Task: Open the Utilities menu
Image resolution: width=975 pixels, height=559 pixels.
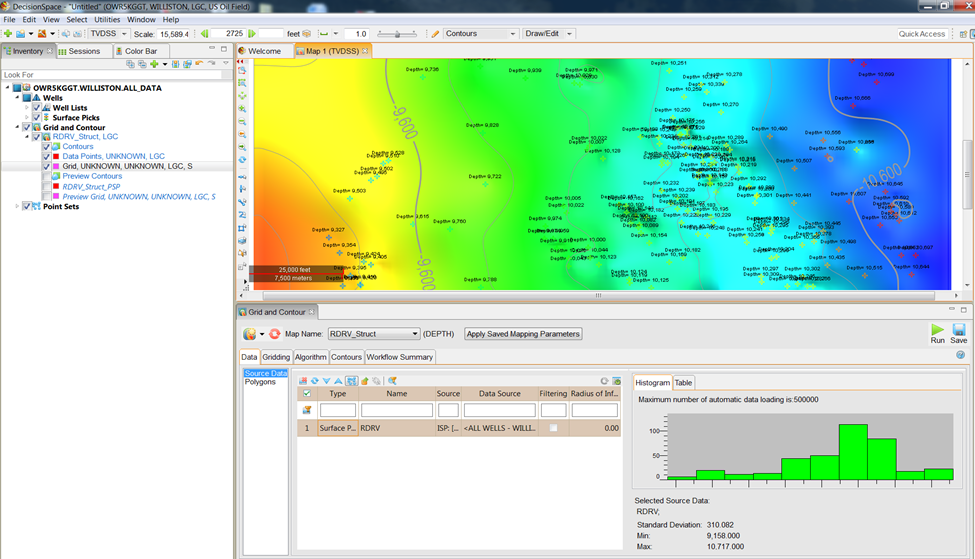Action: [106, 19]
